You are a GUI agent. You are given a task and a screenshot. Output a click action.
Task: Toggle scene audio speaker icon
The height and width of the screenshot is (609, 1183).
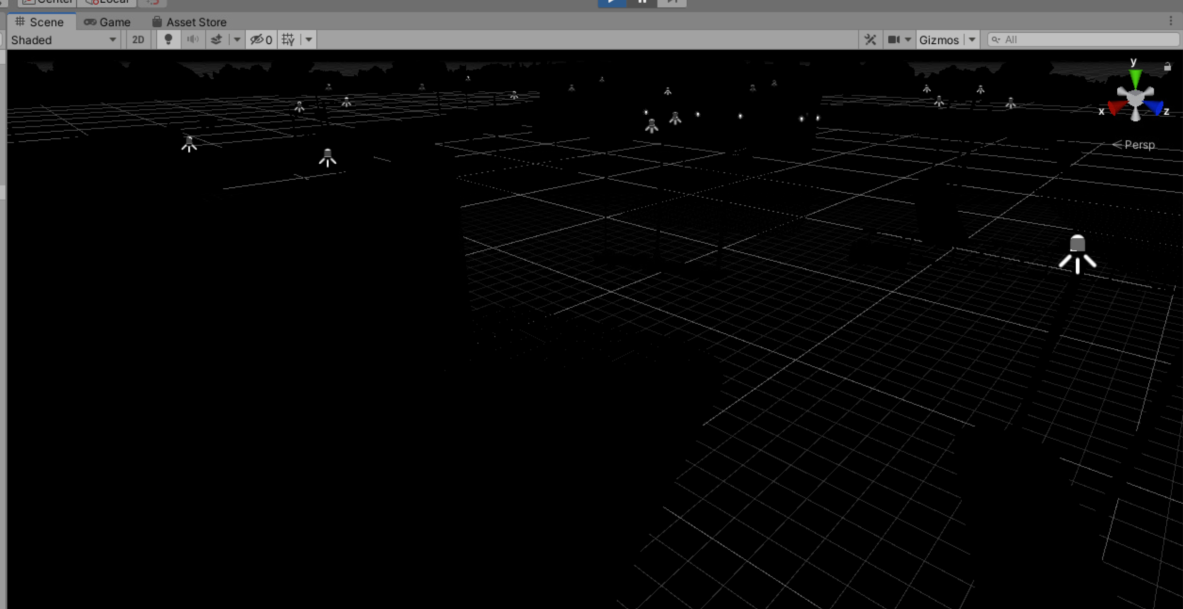[192, 40]
